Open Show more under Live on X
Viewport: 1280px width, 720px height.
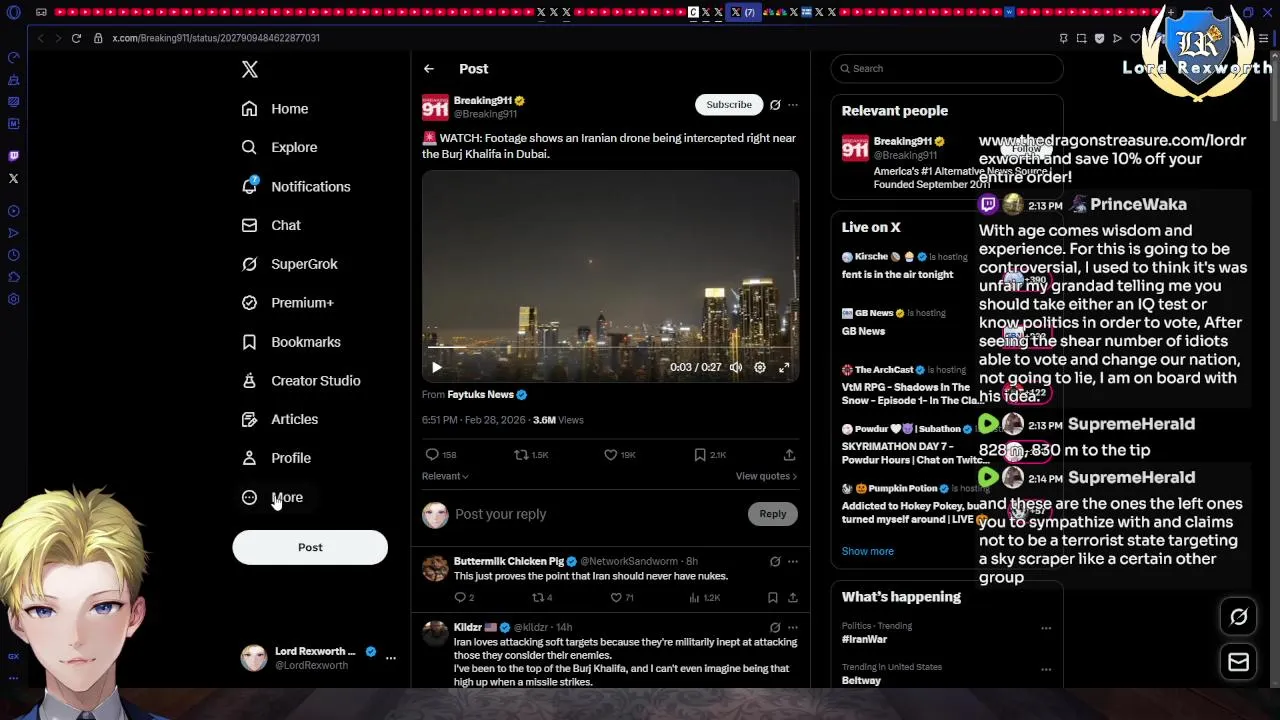tap(867, 552)
